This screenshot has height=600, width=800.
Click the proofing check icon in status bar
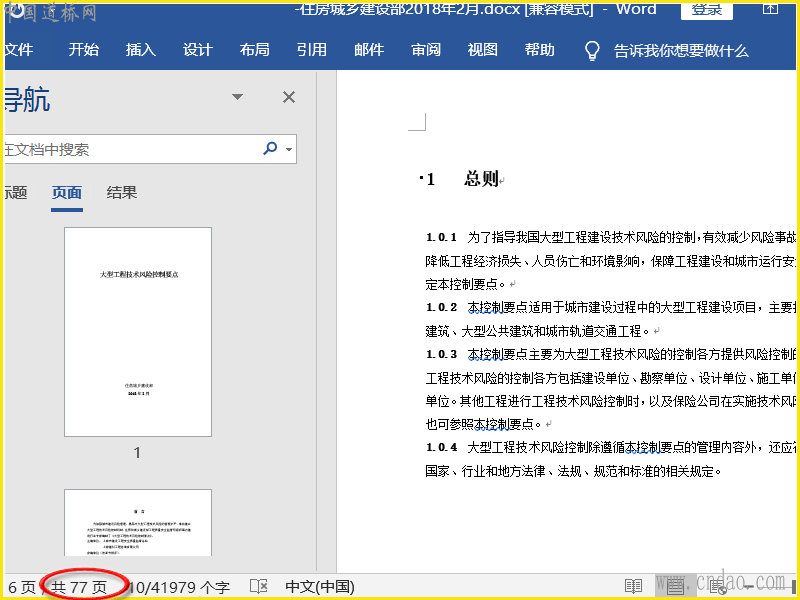(x=259, y=587)
